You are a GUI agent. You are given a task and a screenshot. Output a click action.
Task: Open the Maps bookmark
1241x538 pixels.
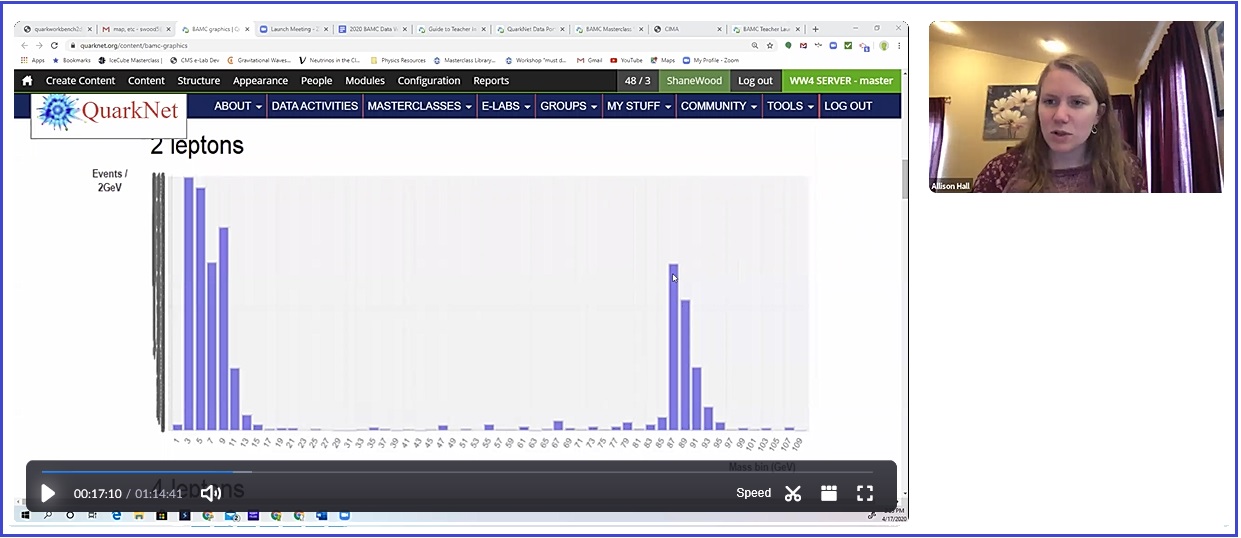tap(664, 61)
